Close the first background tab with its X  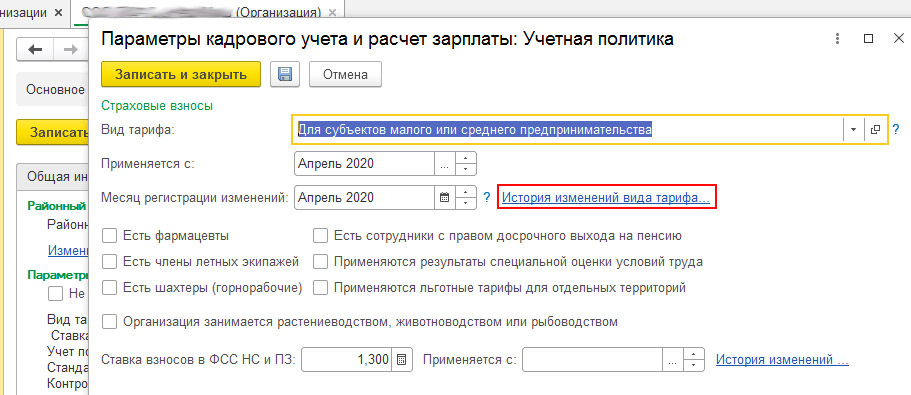58,13
